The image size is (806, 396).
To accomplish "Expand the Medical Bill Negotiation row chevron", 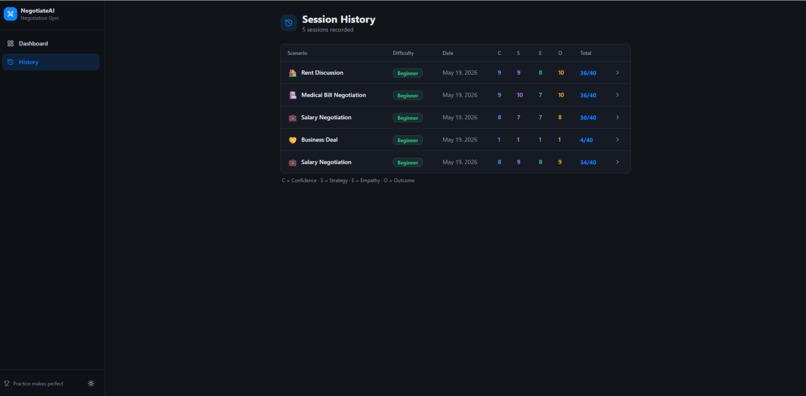I will [617, 95].
